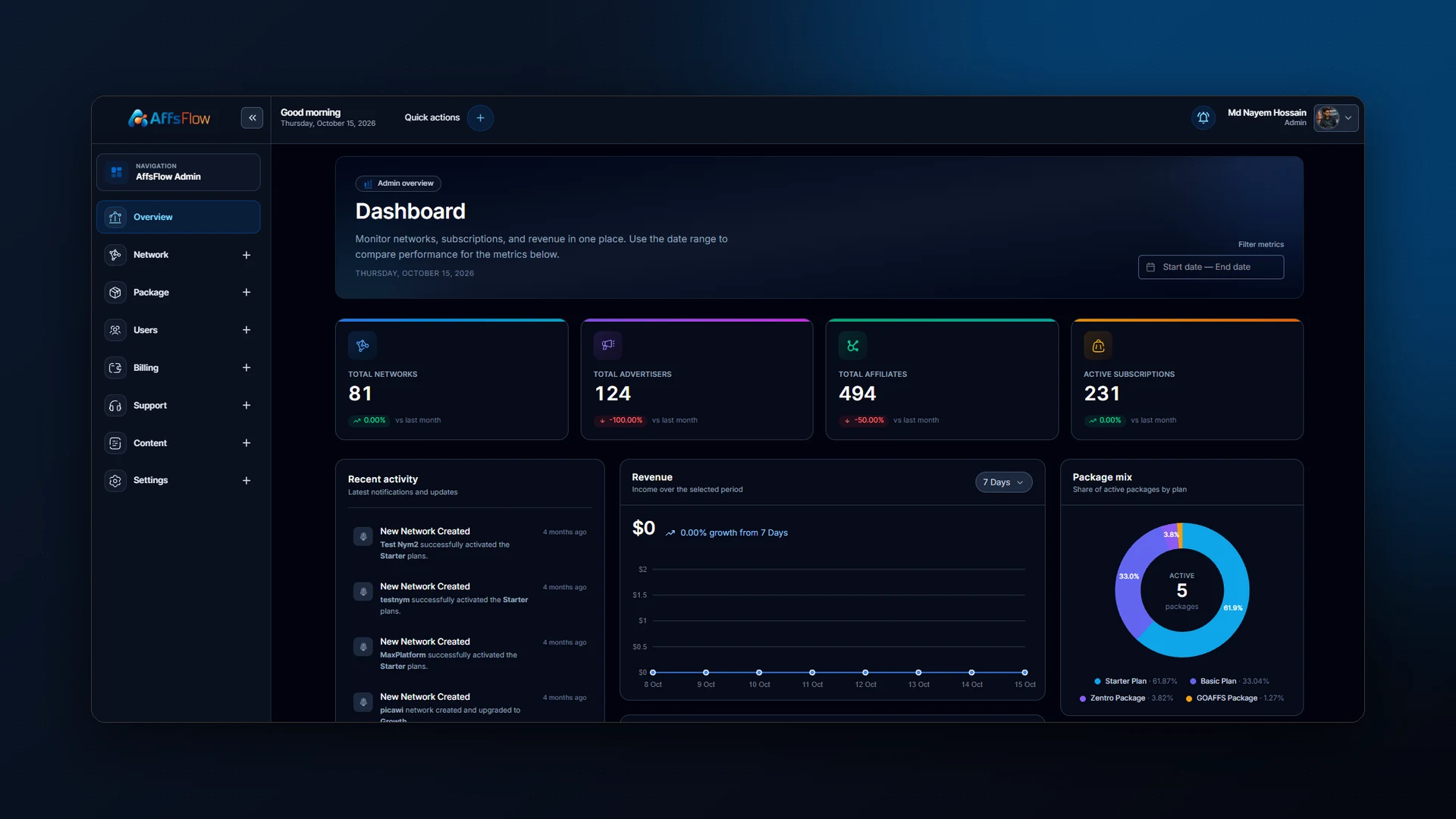Viewport: 1456px width, 819px height.
Task: Click the AffsFlow logo
Action: (x=169, y=118)
